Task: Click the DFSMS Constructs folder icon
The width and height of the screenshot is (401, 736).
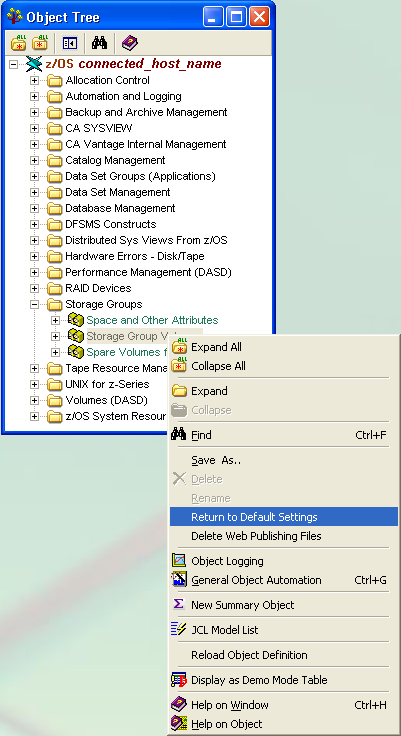Action: click(x=55, y=224)
